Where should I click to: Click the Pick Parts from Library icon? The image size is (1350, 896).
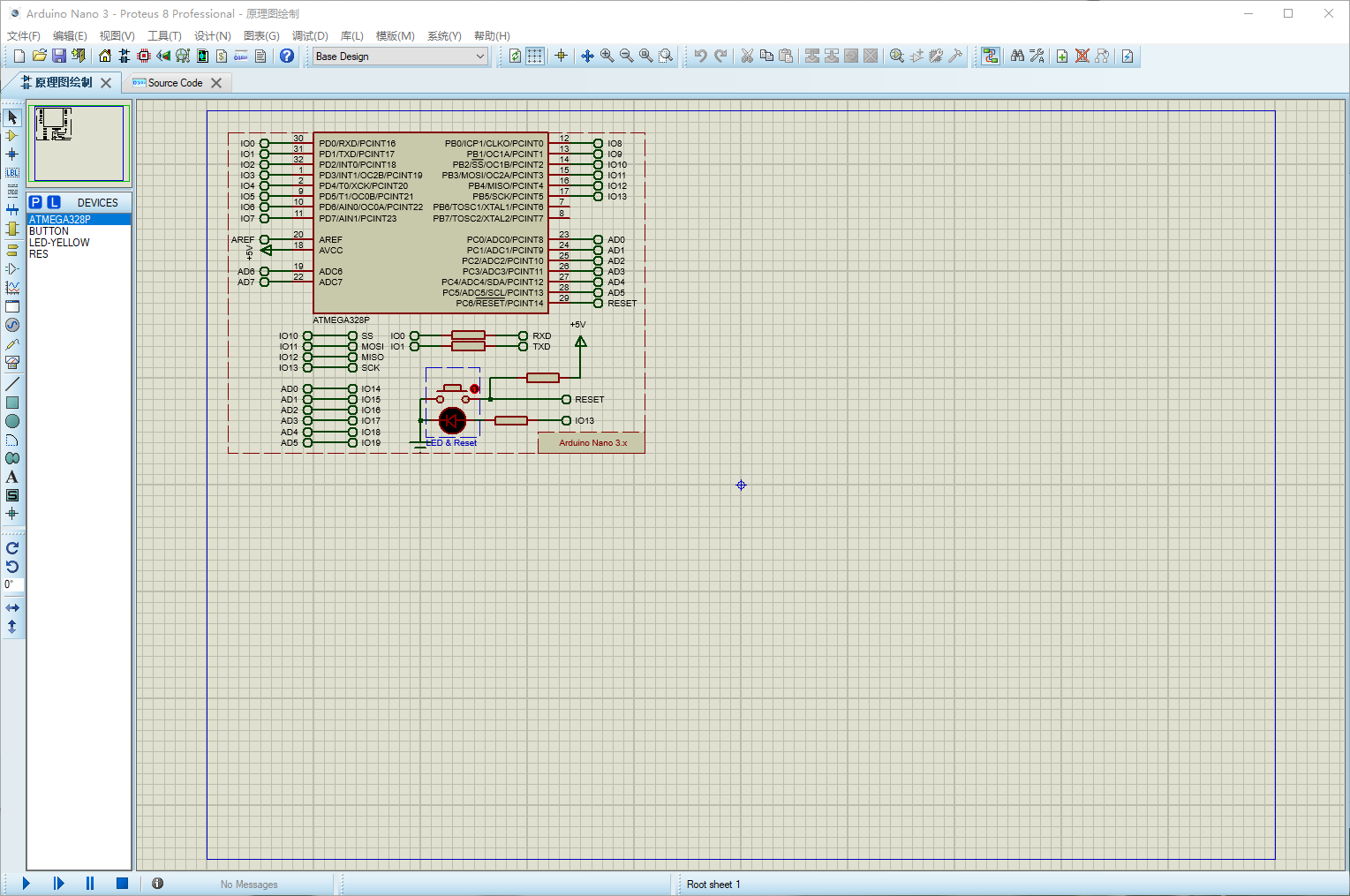(x=897, y=56)
